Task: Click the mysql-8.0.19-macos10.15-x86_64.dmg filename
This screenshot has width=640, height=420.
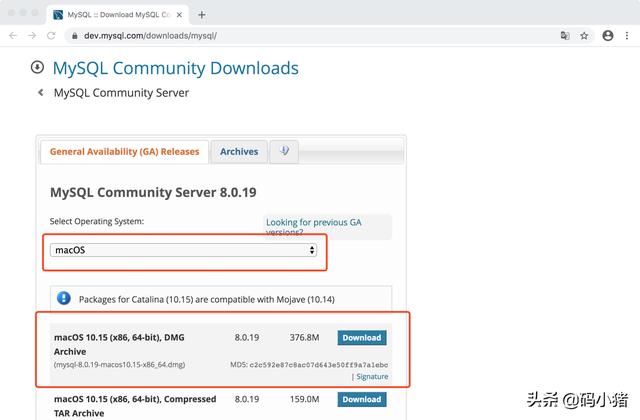Action: pyautogui.click(x=119, y=364)
